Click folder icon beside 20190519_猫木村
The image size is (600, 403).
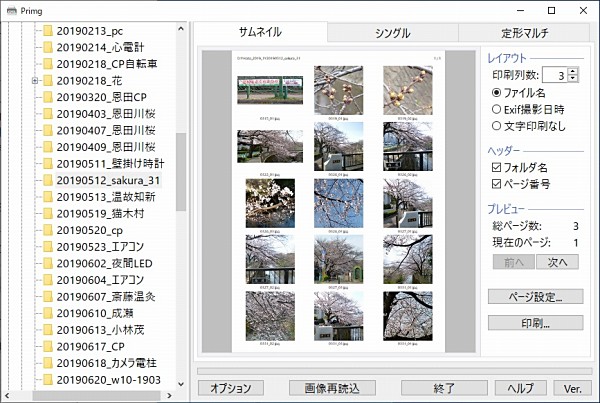click(48, 214)
